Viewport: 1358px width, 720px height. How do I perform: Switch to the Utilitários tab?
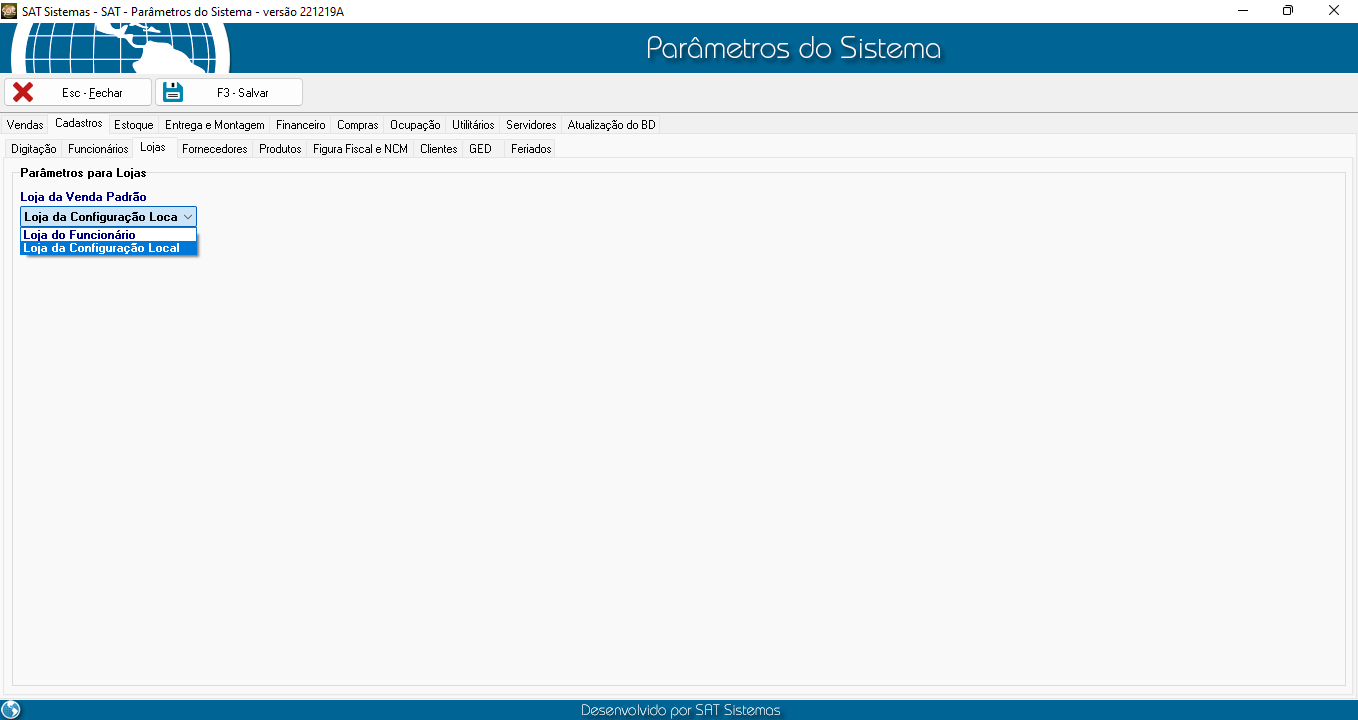point(473,125)
